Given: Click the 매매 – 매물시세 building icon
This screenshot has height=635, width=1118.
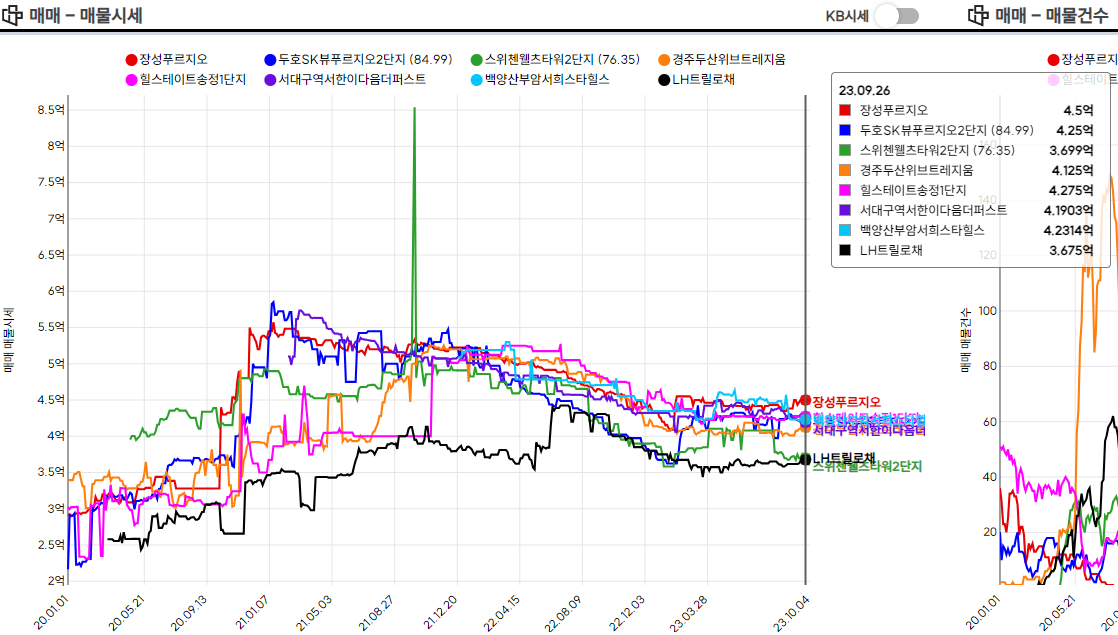Looking at the screenshot, I should pos(11,15).
